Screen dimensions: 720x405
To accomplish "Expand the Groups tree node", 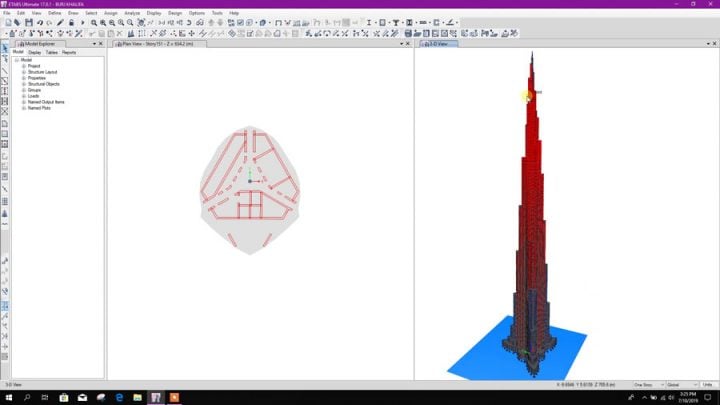I will click(x=24, y=90).
